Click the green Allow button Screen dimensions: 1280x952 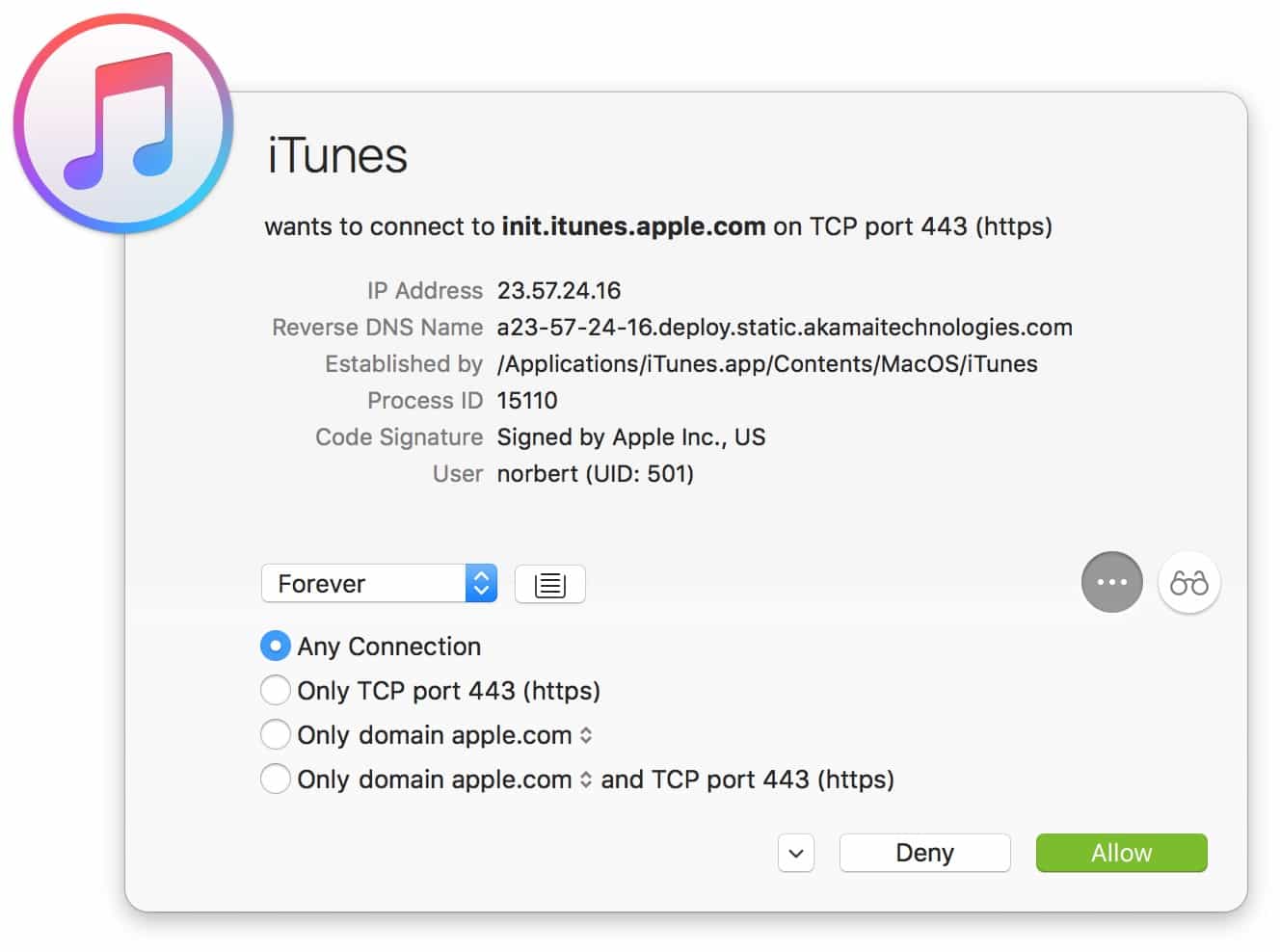point(1121,853)
